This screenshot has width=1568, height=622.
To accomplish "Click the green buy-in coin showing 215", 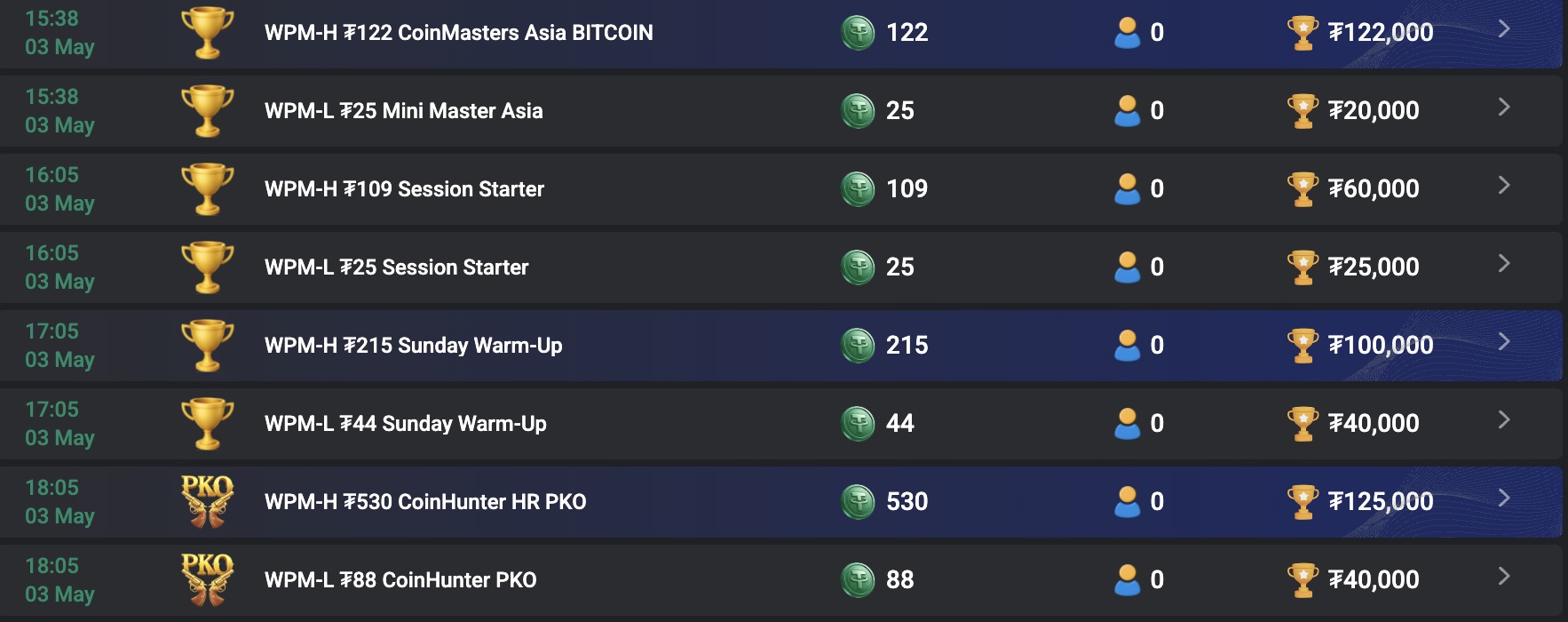I will click(859, 345).
